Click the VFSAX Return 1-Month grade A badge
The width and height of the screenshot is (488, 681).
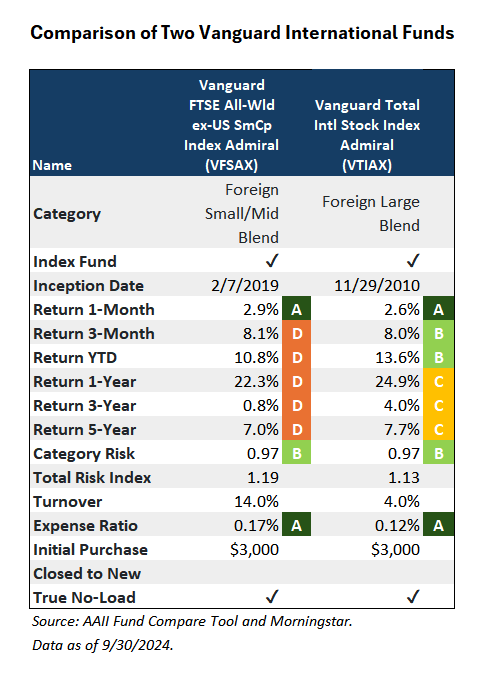click(x=297, y=309)
